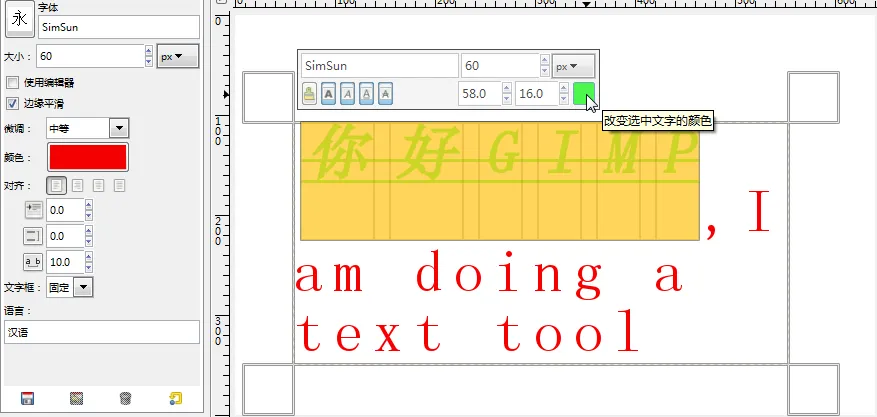Open the px unit dropdown in tool options
The height and width of the screenshot is (417, 877).
[x=178, y=56]
